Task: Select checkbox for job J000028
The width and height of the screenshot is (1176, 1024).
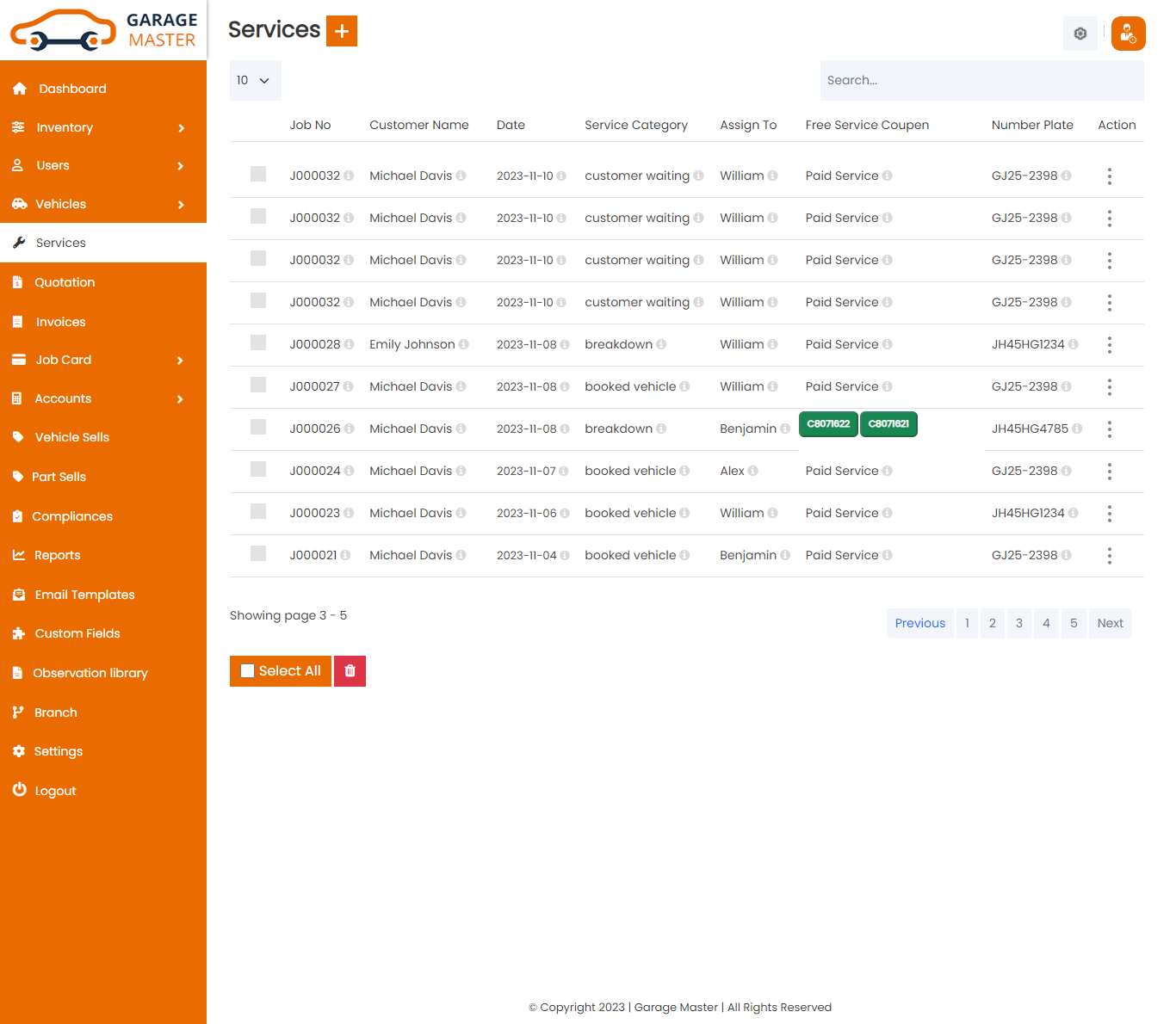Action: 258,342
